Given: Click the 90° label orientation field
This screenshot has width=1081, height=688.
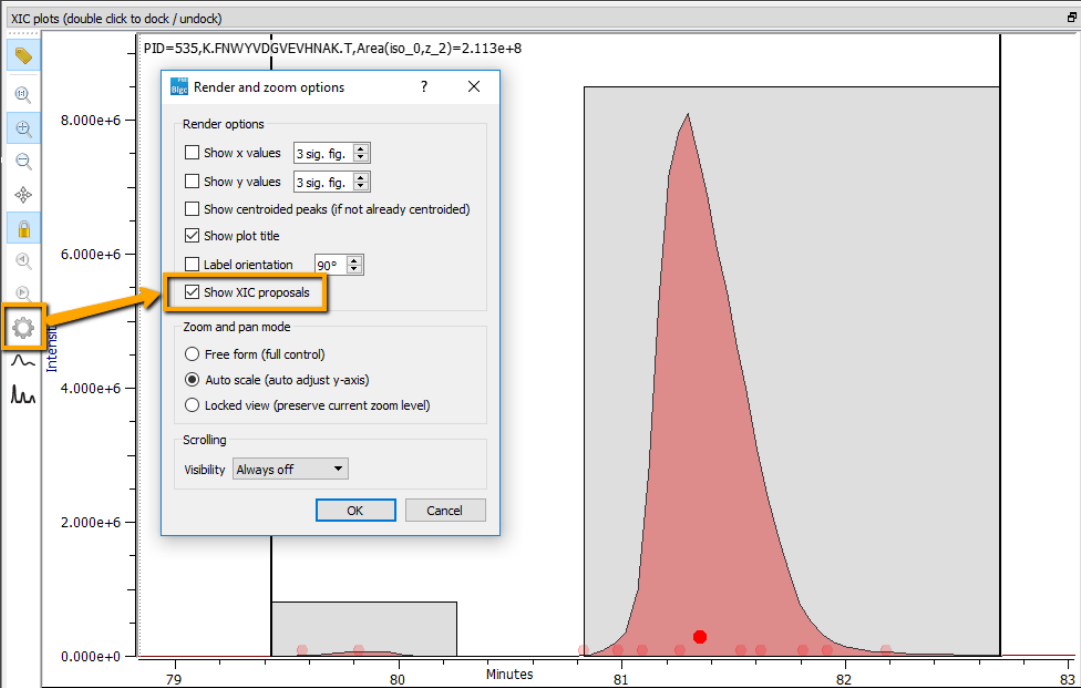Looking at the screenshot, I should click(x=331, y=265).
